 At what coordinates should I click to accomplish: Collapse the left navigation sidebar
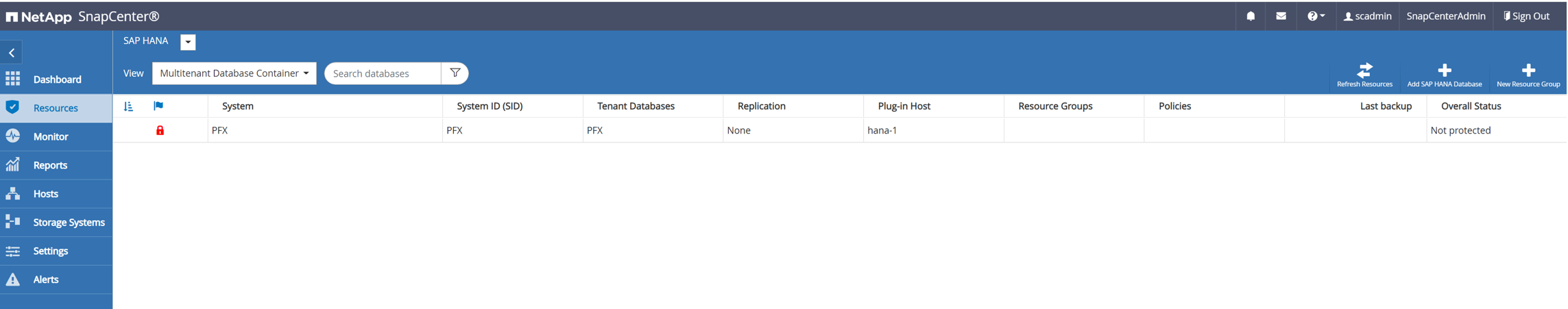tap(12, 53)
